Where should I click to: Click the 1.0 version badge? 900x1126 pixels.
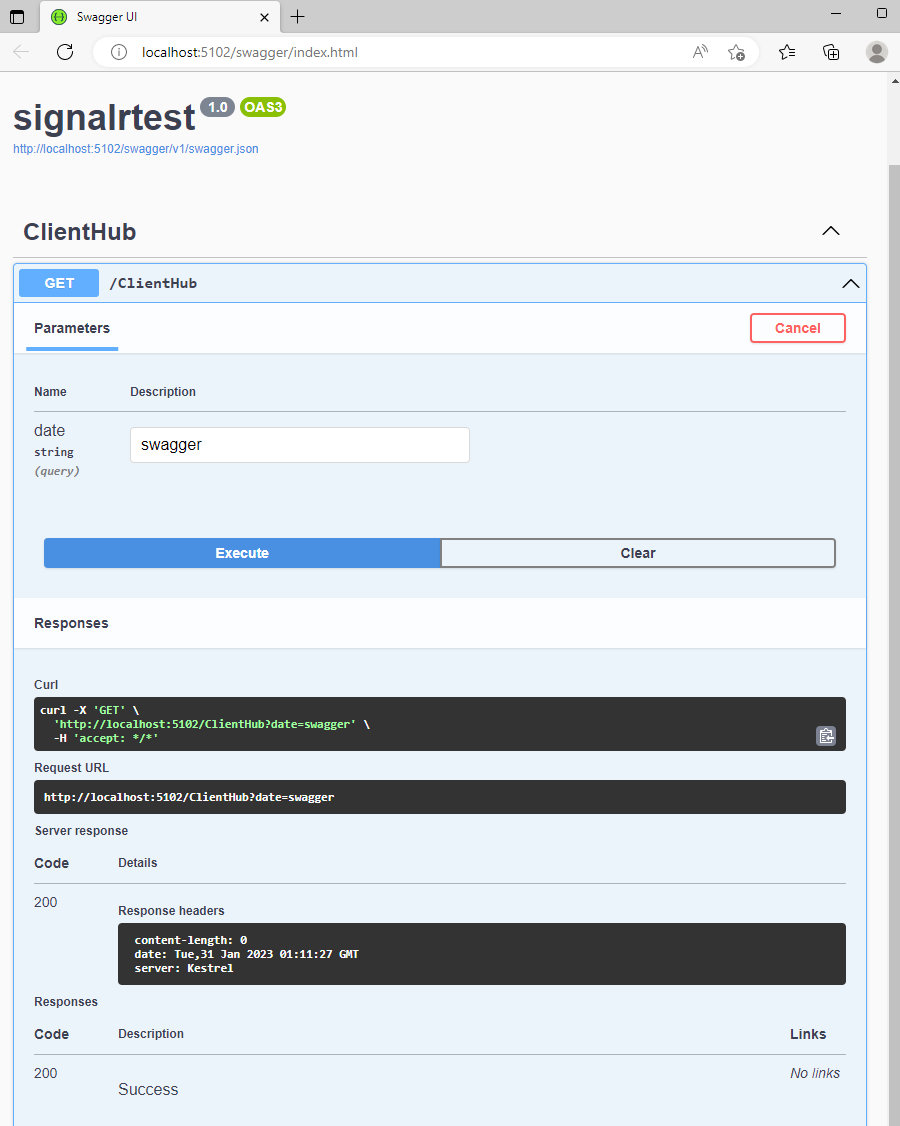(x=218, y=107)
